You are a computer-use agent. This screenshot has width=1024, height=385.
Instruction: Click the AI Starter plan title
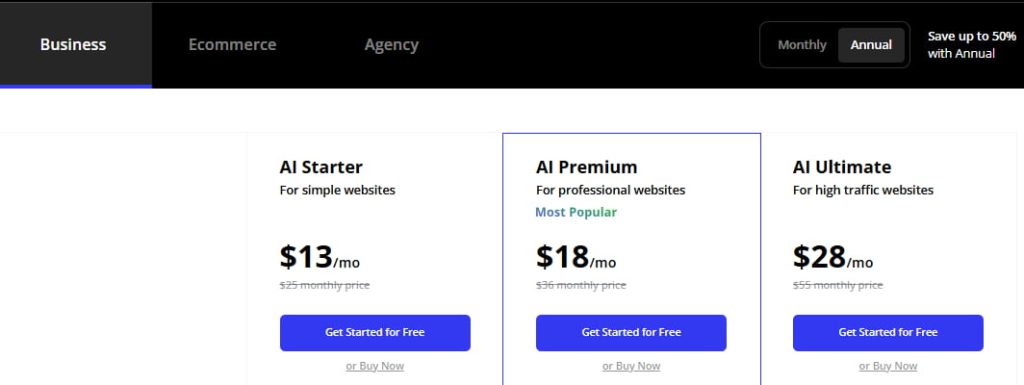click(321, 167)
